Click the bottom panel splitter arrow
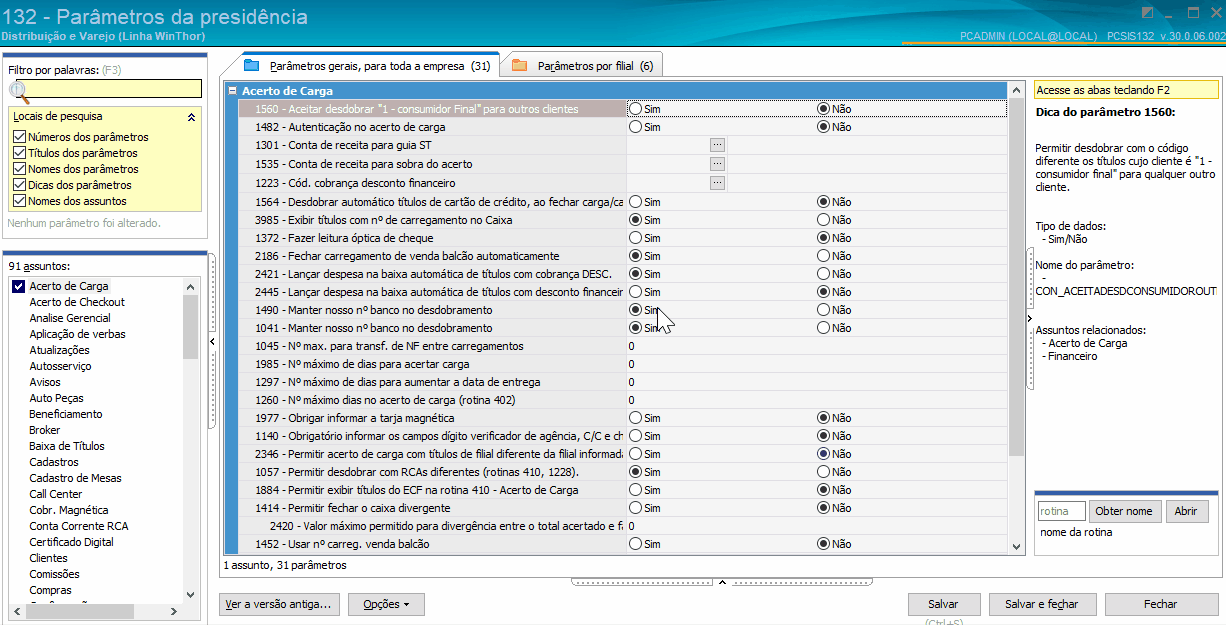 [722, 581]
